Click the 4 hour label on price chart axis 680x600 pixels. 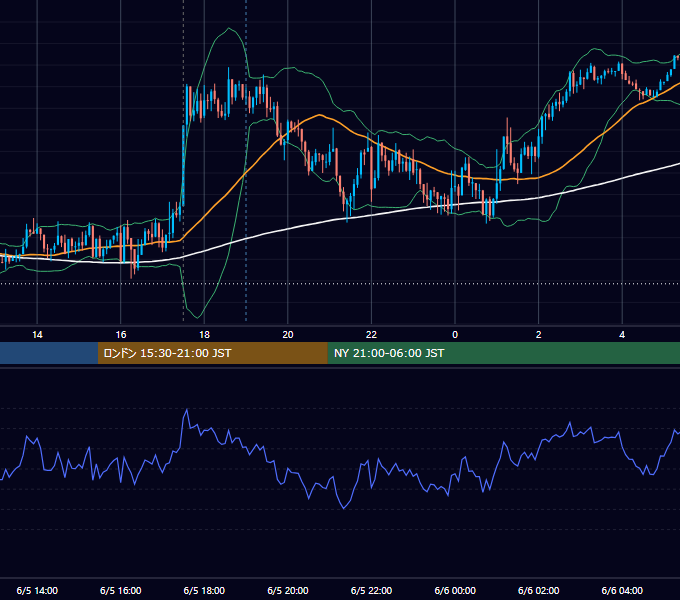point(622,335)
